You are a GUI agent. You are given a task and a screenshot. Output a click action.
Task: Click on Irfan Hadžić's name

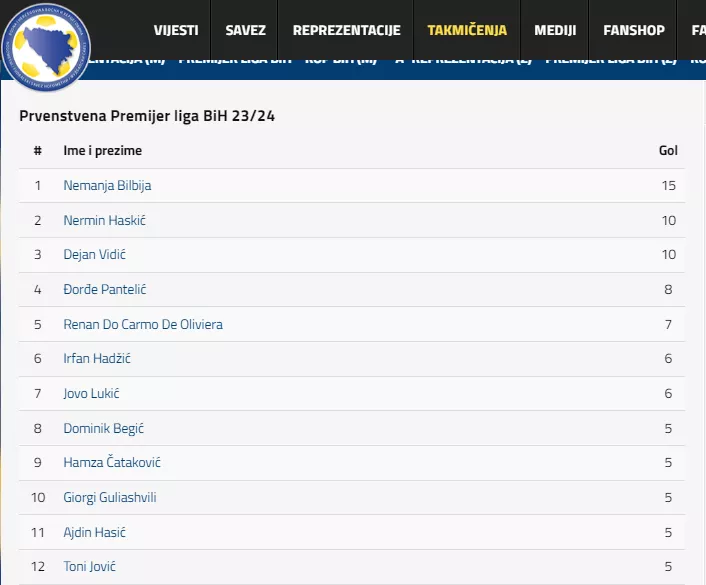coord(97,358)
